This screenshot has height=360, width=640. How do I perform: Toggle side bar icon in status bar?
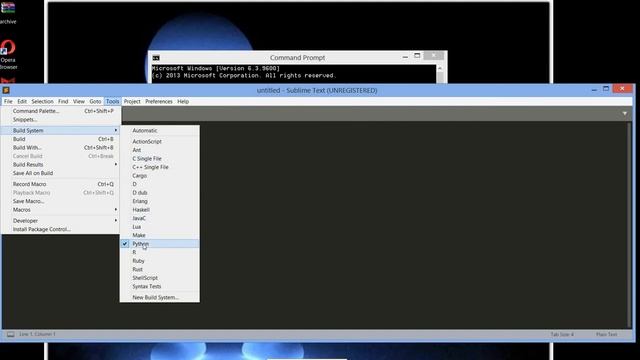pyautogui.click(x=11, y=334)
